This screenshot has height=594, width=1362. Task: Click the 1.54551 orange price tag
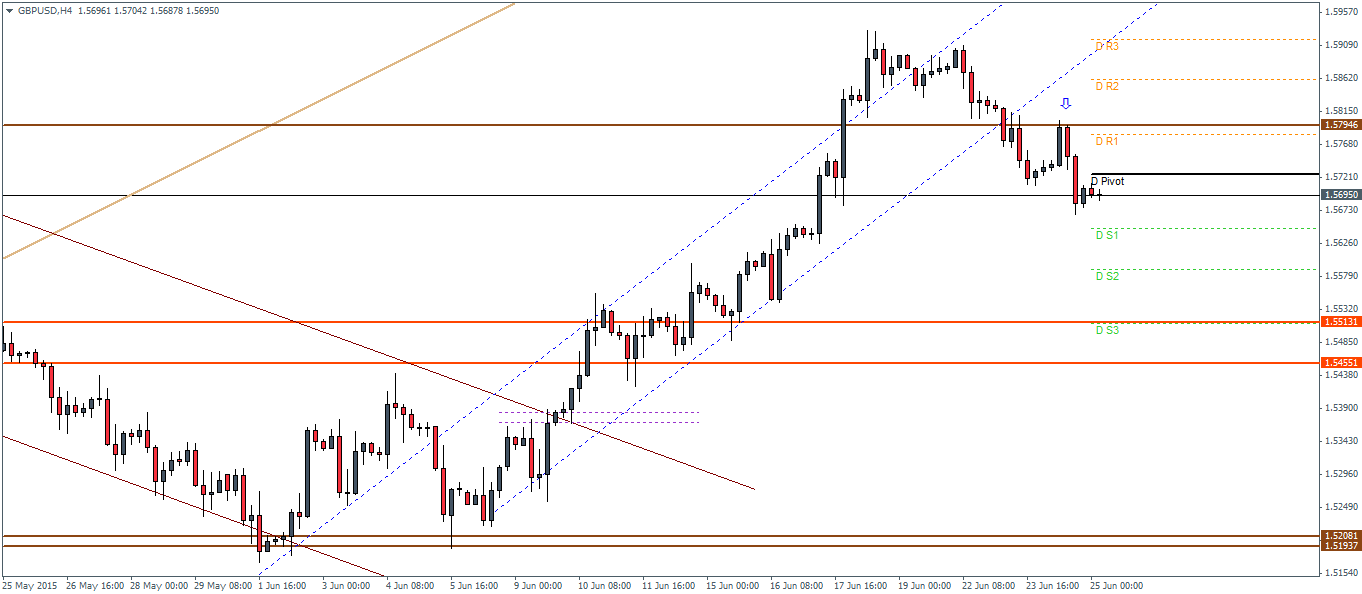(1340, 362)
